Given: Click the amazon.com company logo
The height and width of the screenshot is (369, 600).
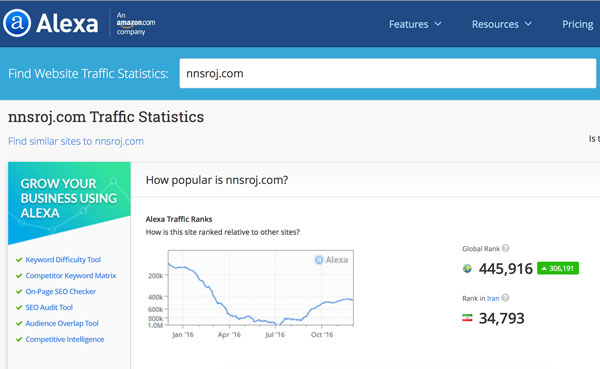Looking at the screenshot, I should 136,23.
